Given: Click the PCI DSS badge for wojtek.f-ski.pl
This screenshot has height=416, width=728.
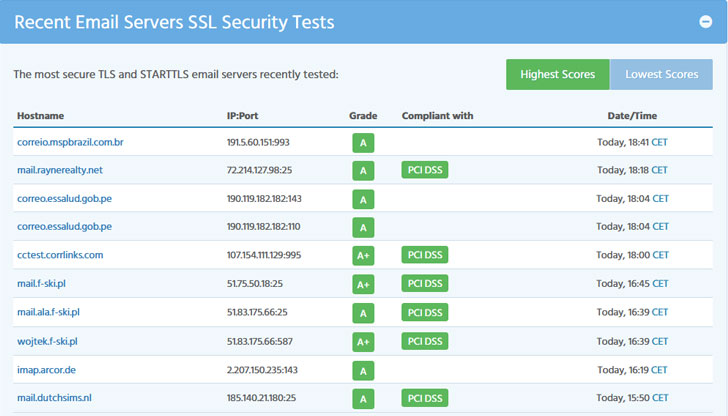Looking at the screenshot, I should (425, 341).
